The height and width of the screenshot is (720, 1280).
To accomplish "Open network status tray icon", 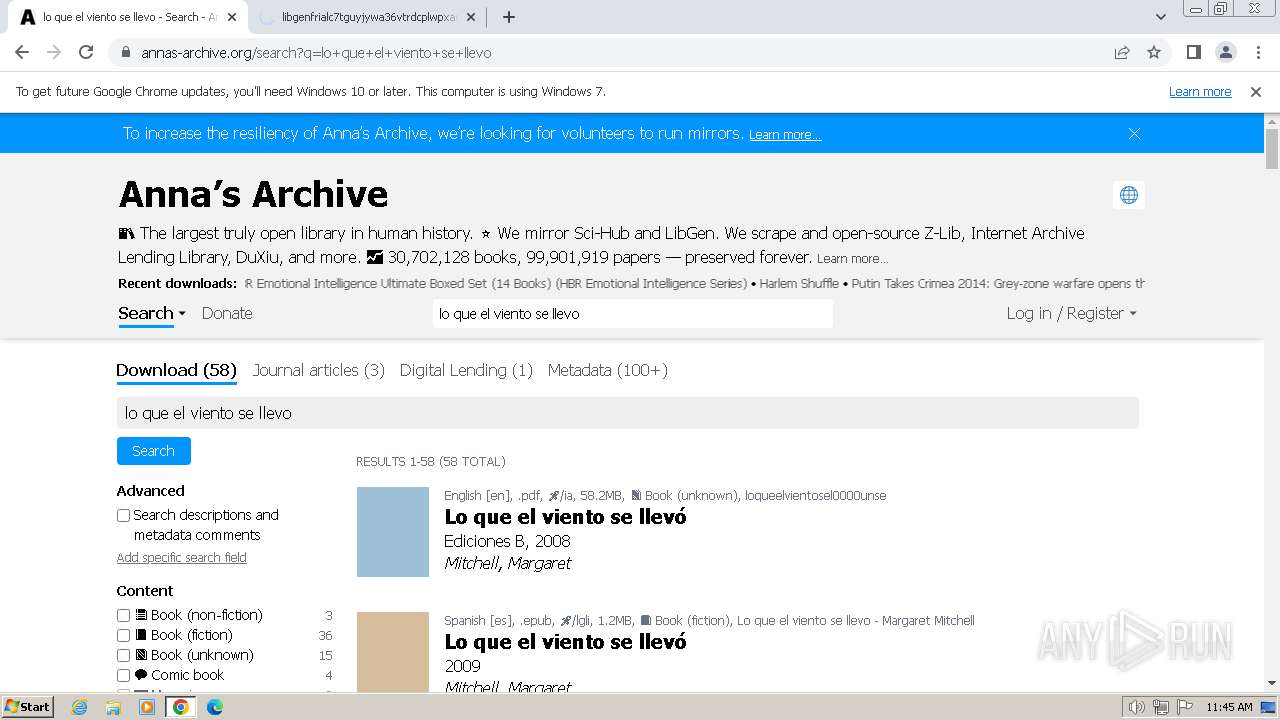I will click(x=1161, y=707).
